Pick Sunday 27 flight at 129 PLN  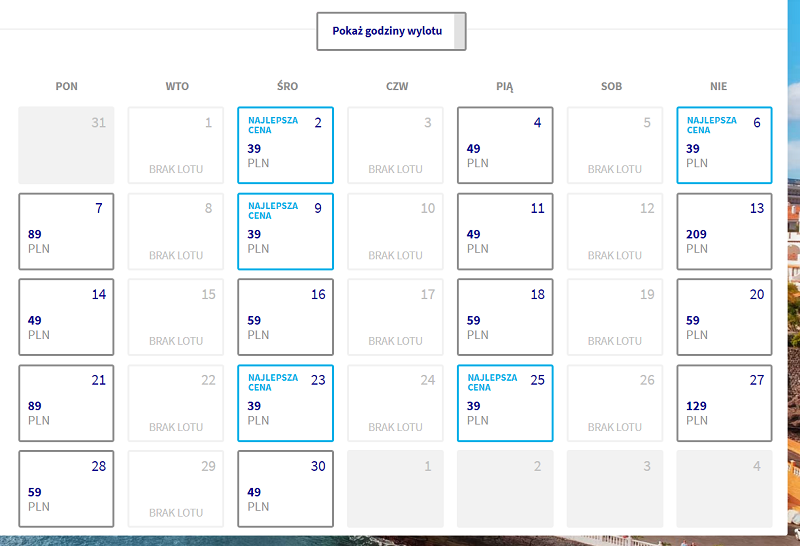pos(724,403)
